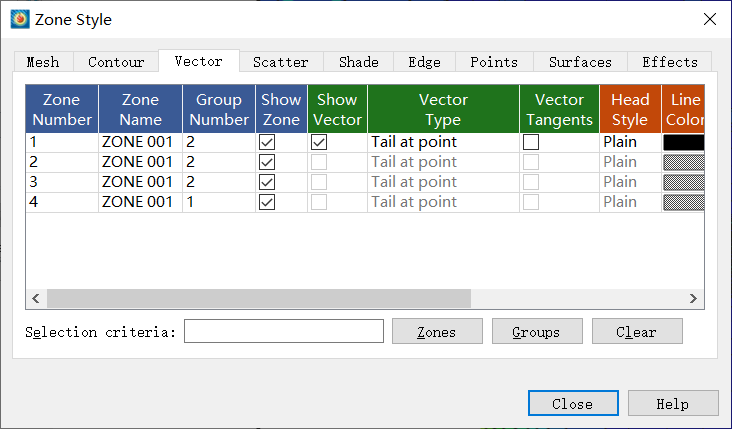Open the Points tab
The width and height of the screenshot is (732, 429).
[494, 62]
